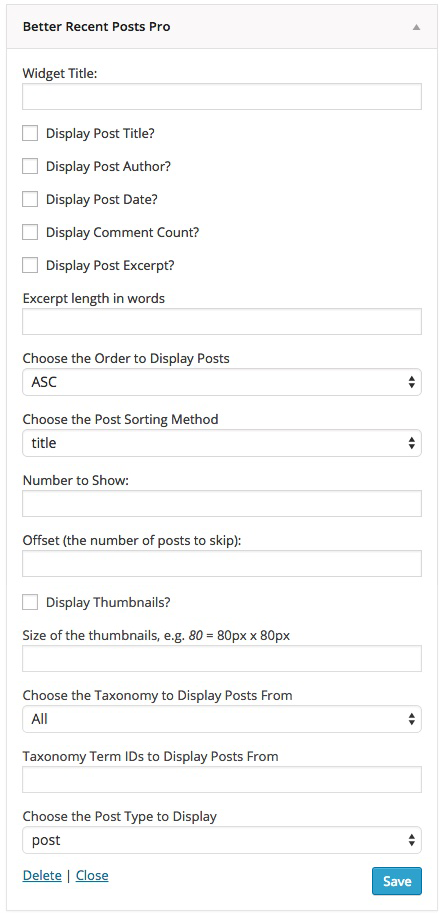The height and width of the screenshot is (918, 444).
Task: Toggle the Display Thumbnails checkbox
Action: [x=30, y=602]
